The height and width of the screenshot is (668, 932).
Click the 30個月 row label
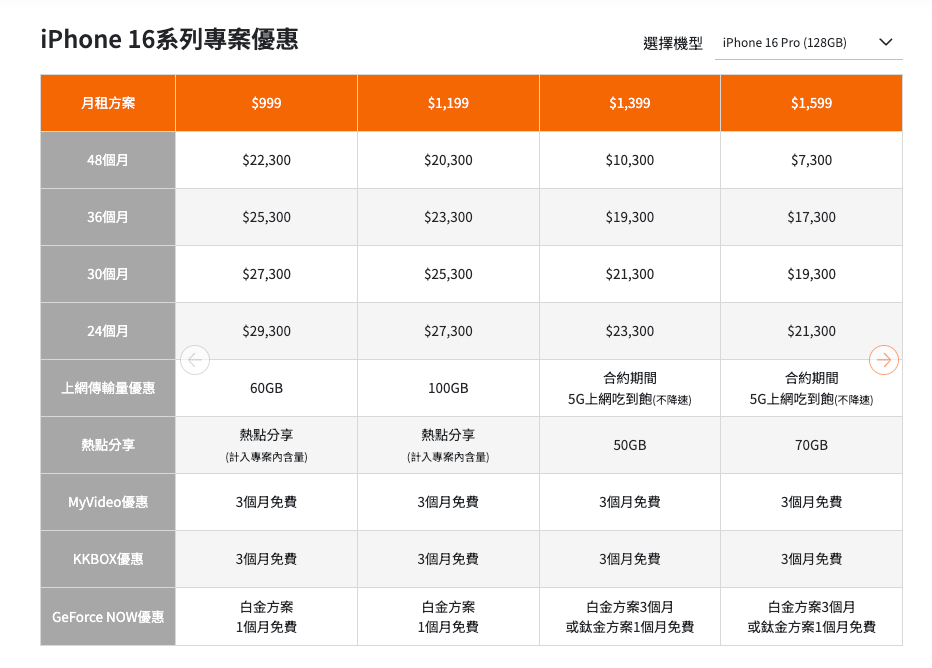click(108, 274)
